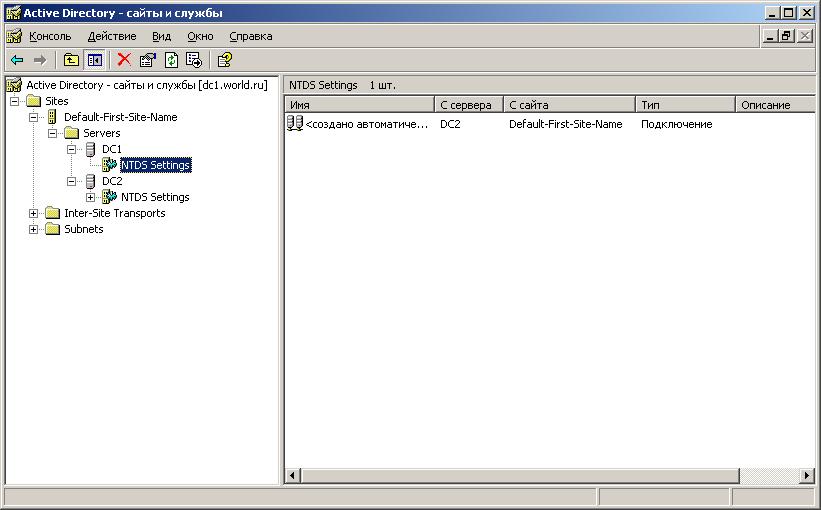Open the Справка menu
The width and height of the screenshot is (821, 510).
pyautogui.click(x=250, y=36)
